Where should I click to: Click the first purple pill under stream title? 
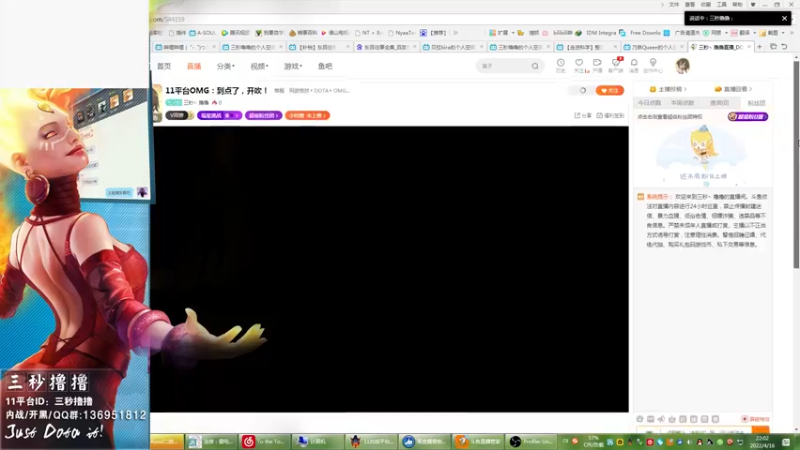coord(219,115)
